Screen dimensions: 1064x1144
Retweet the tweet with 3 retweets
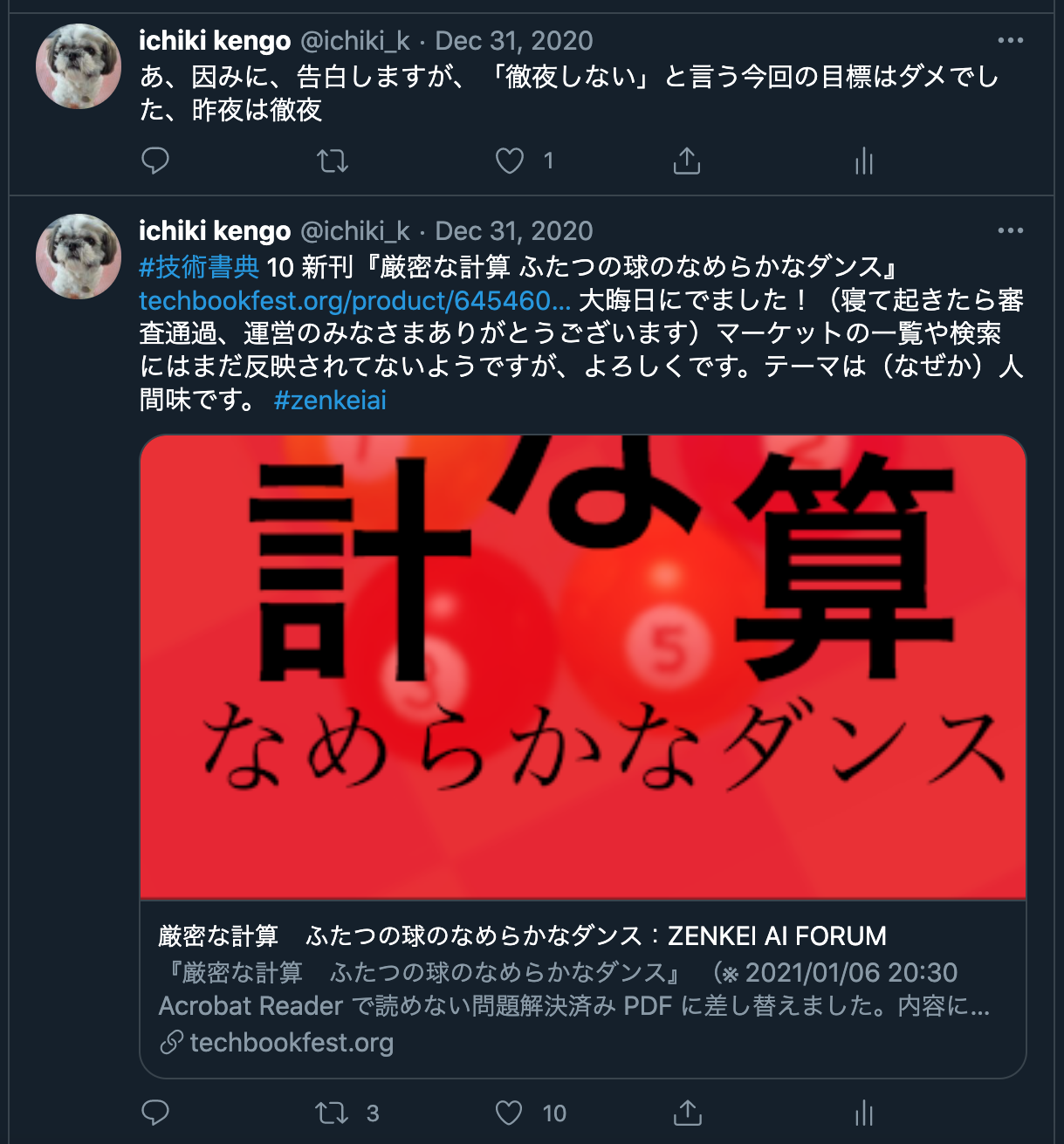click(333, 1113)
